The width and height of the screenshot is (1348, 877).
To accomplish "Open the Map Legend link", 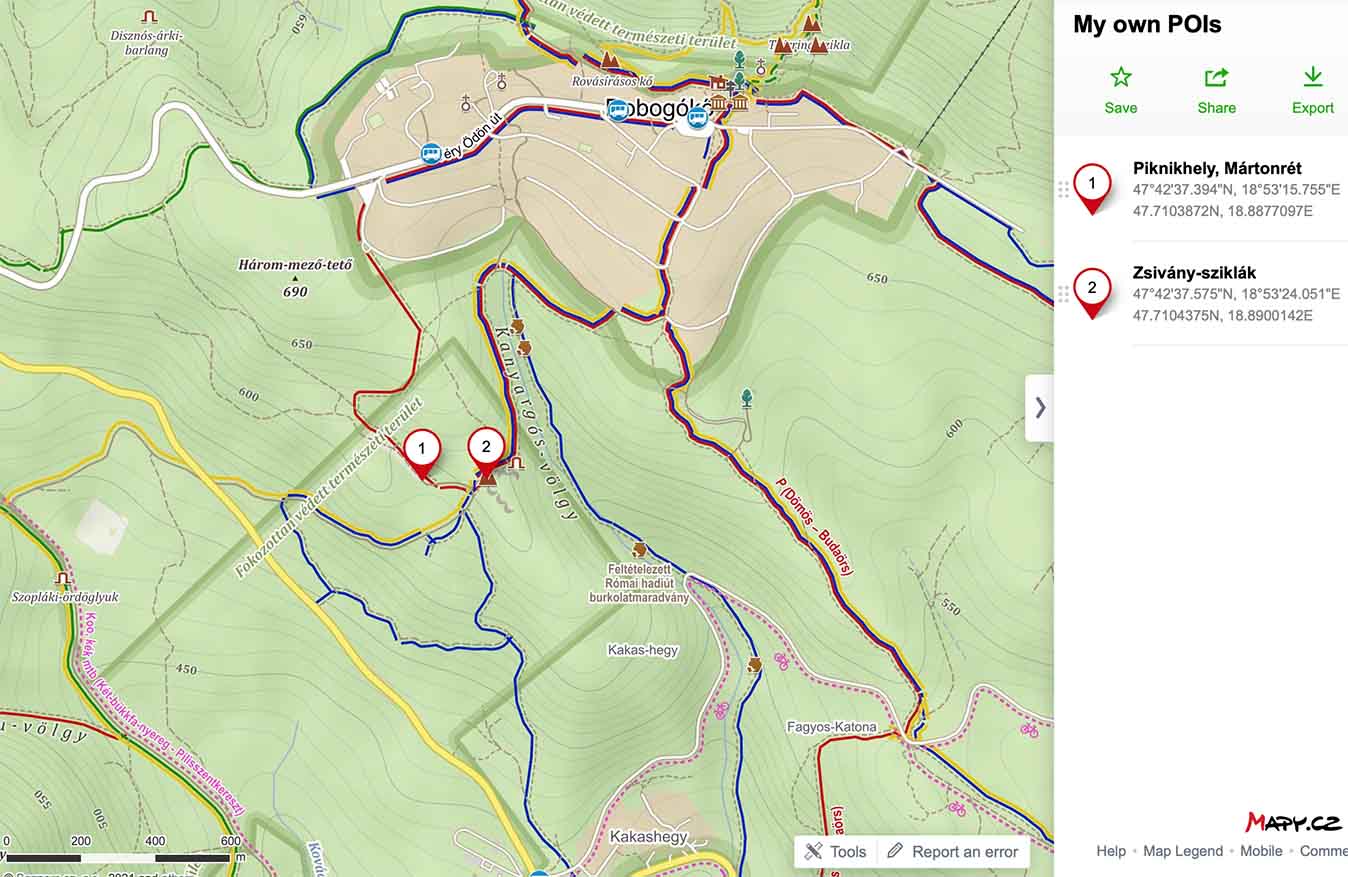I will 1183,851.
